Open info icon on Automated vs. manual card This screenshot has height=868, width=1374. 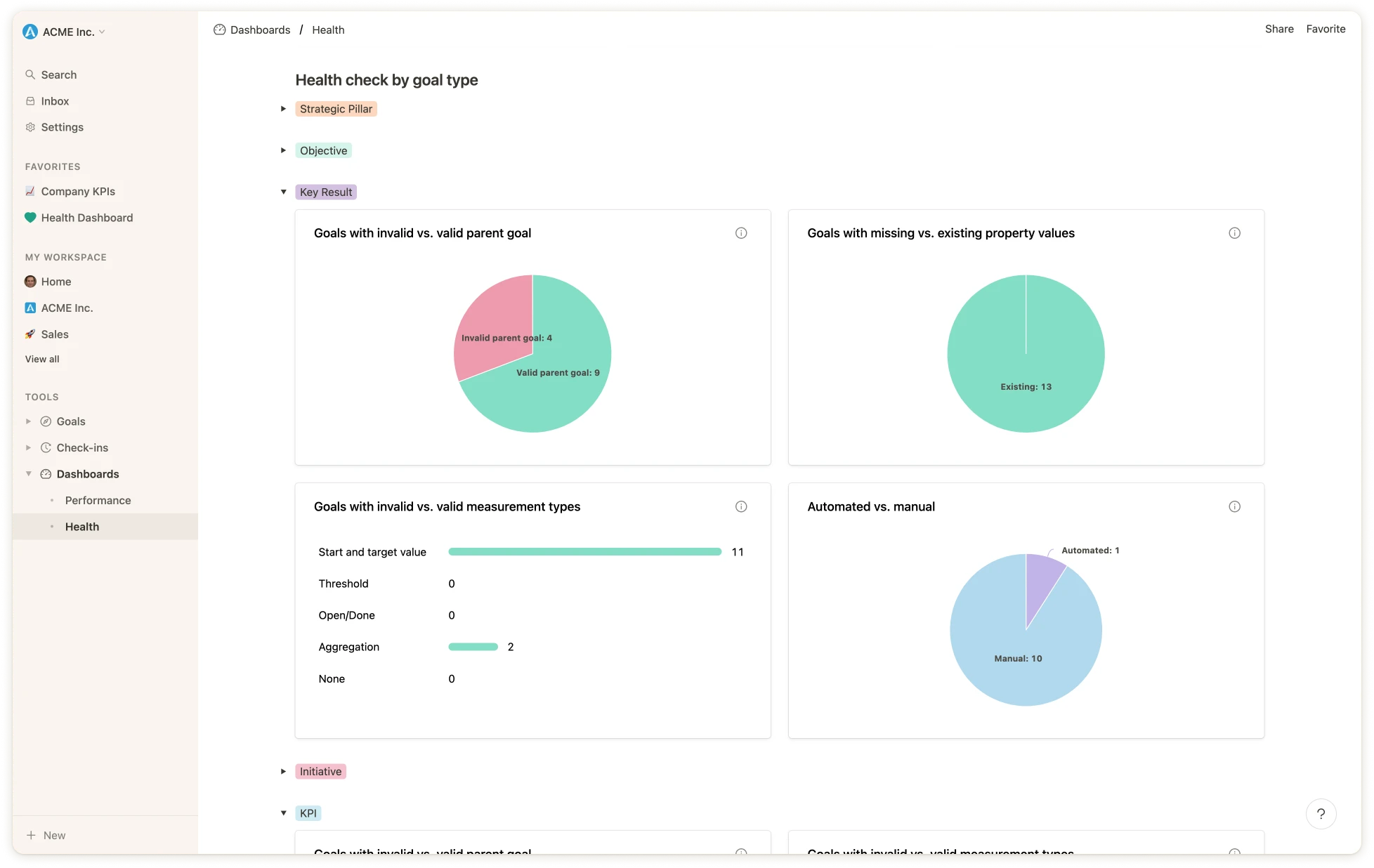coord(1234,506)
